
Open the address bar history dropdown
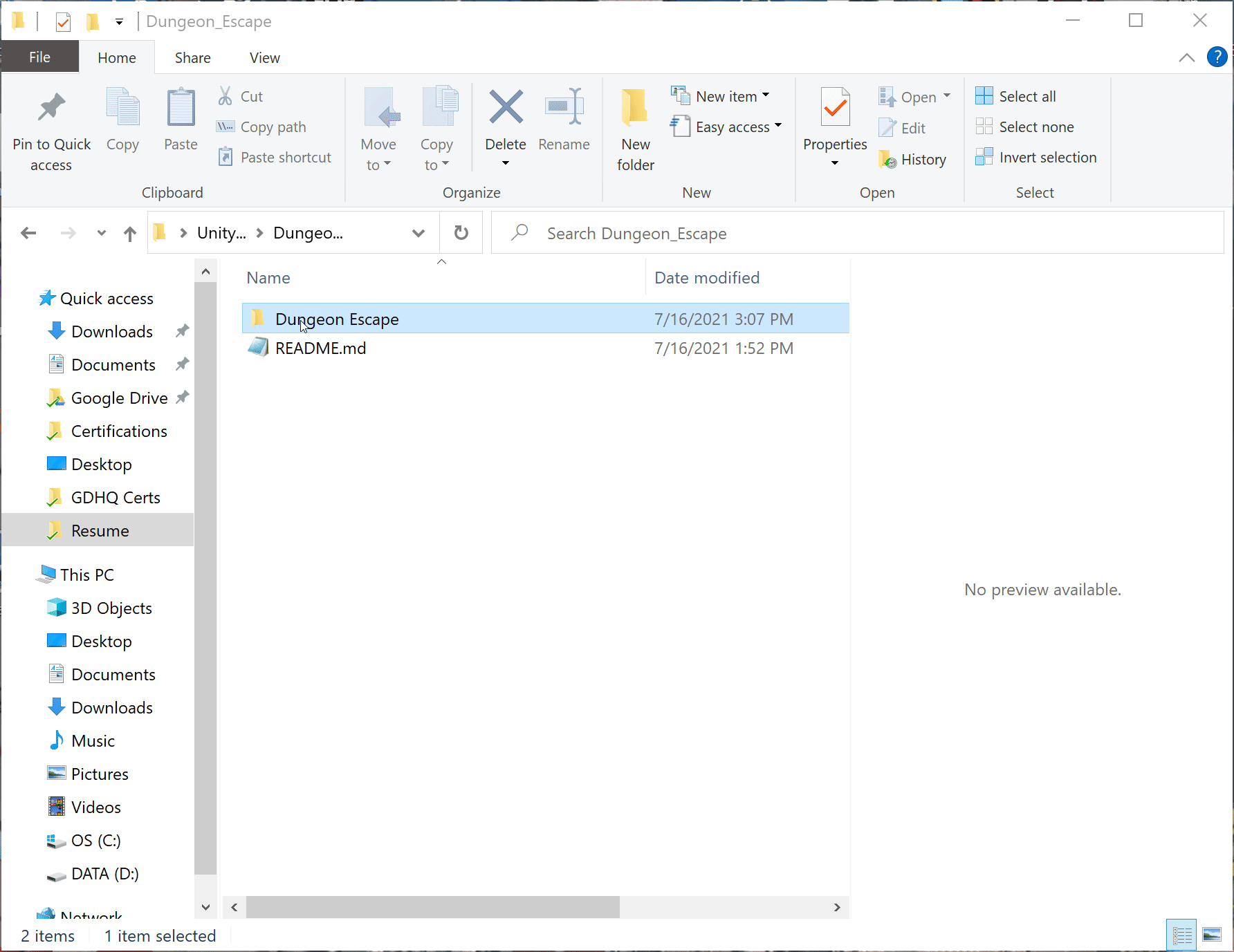pos(418,233)
